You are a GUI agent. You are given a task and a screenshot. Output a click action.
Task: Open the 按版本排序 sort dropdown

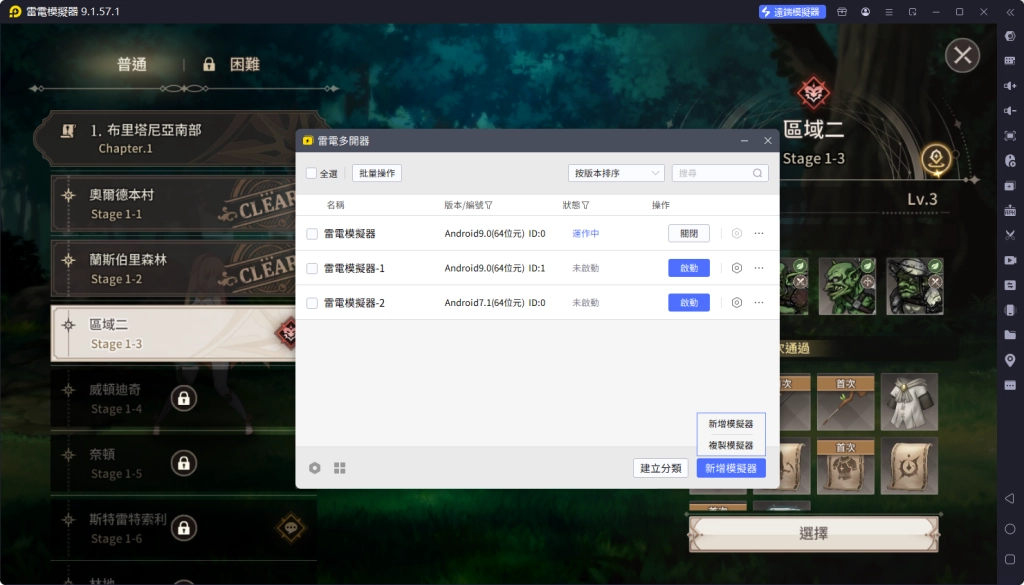point(616,173)
